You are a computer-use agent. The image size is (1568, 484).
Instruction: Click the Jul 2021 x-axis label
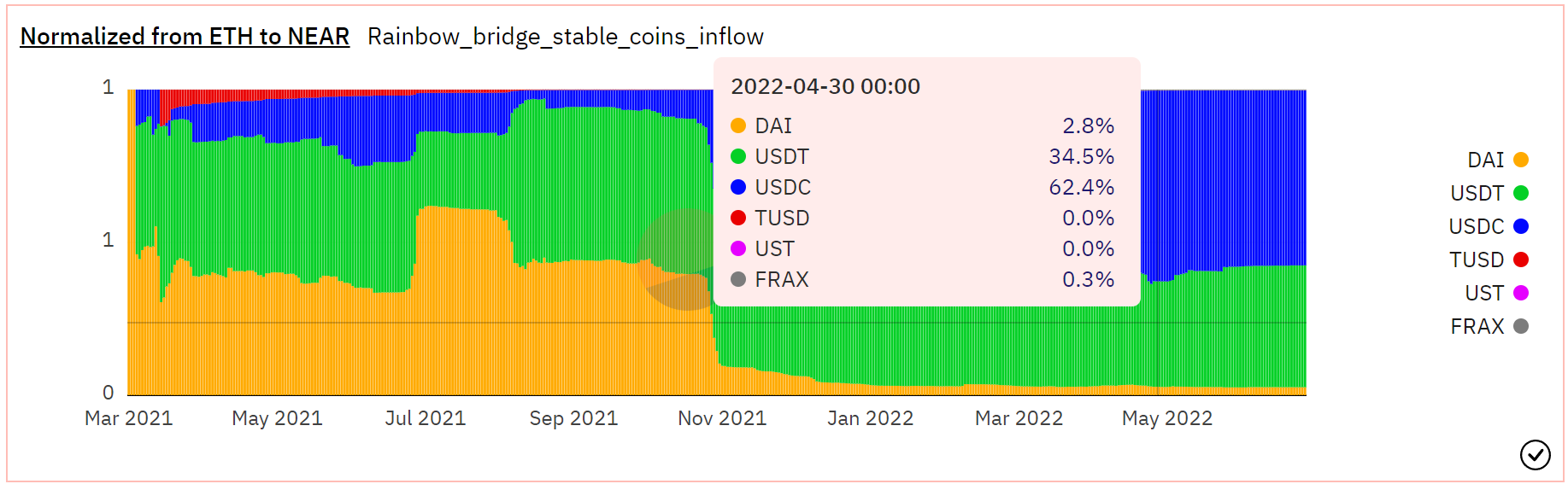coord(426,418)
